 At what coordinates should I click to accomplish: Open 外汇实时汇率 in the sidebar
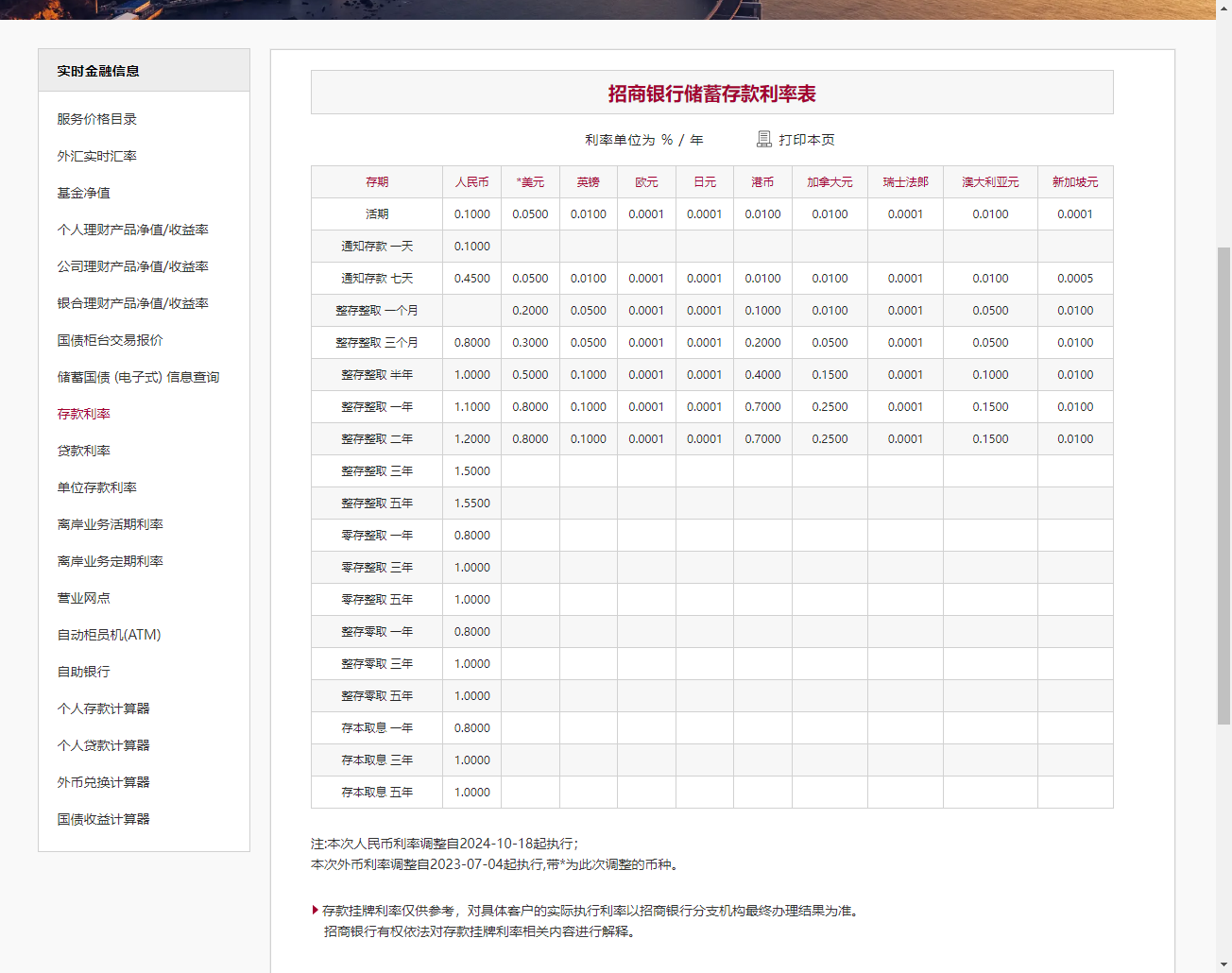click(96, 156)
